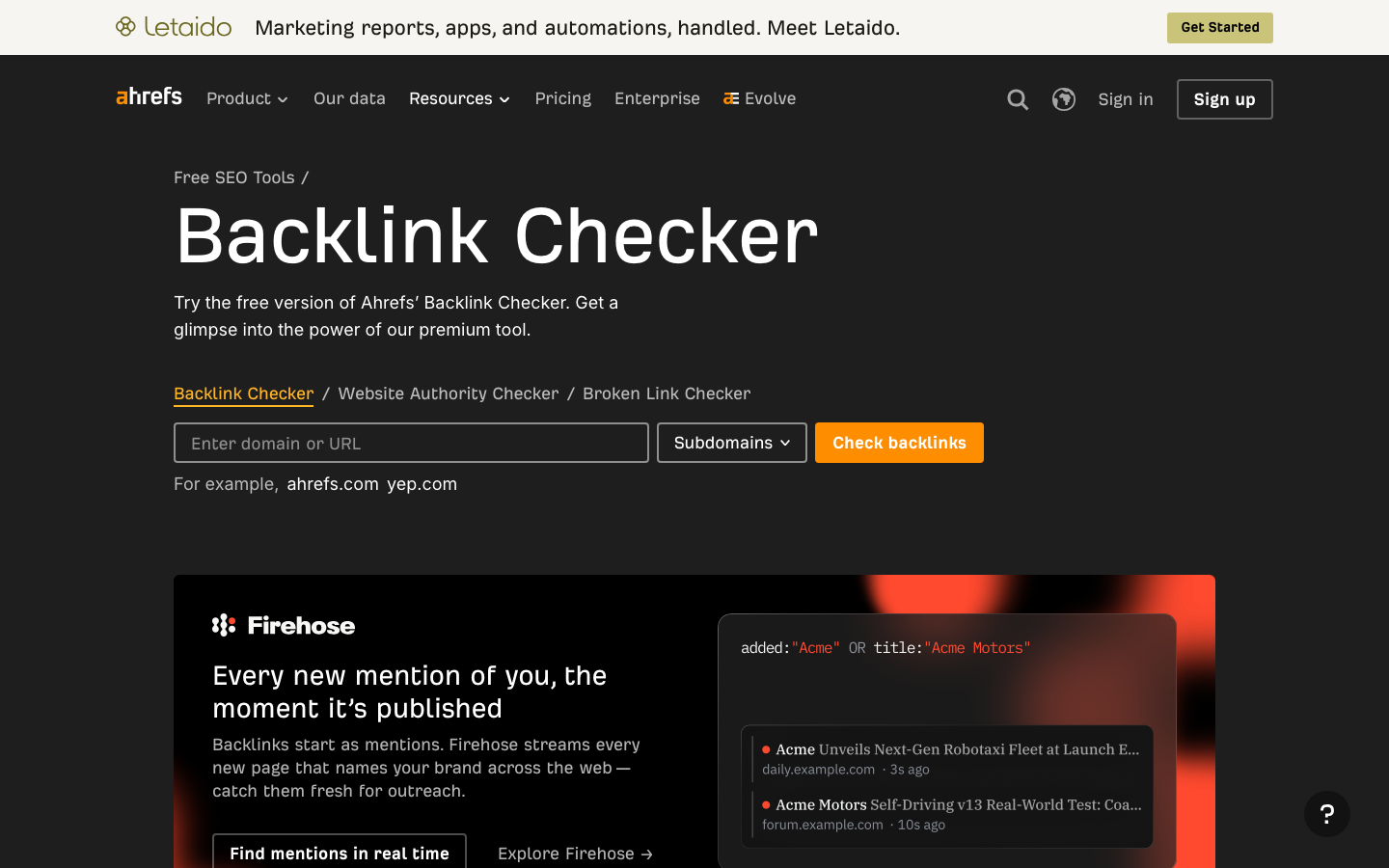Click the Acme Unveils Next-Gen Robotaxi result

pos(951,758)
